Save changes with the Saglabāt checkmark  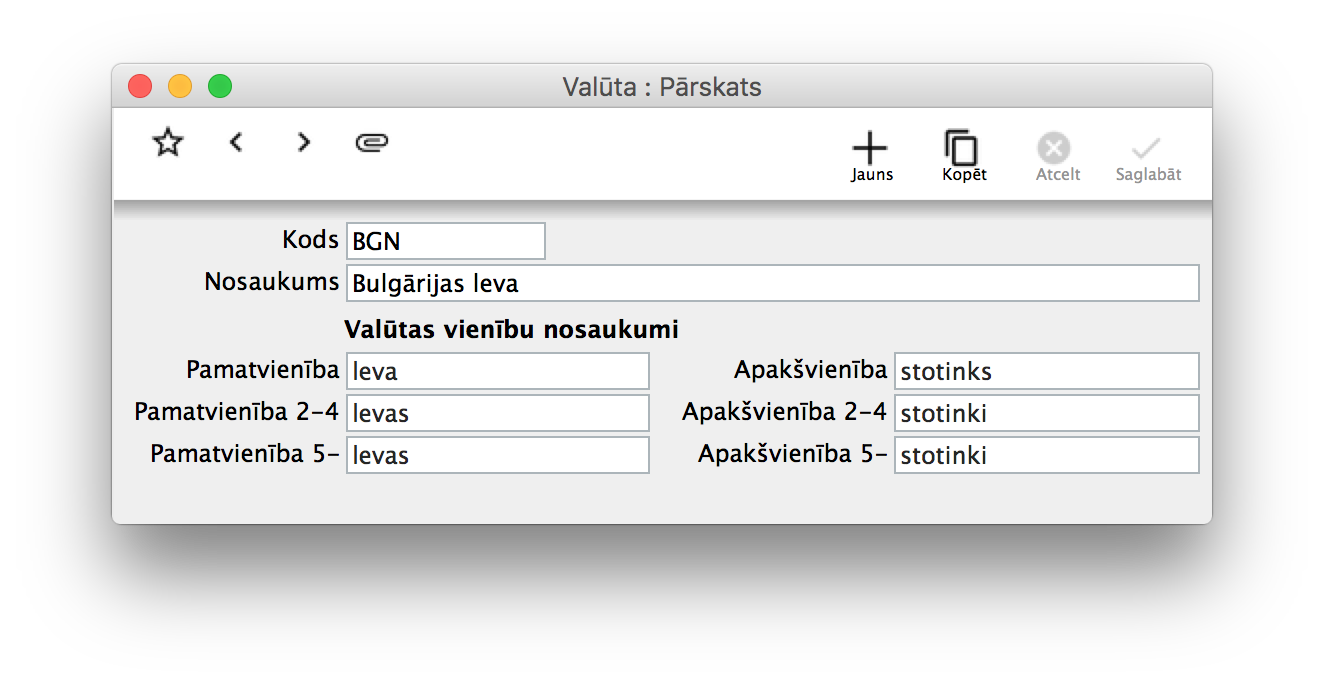point(1148,157)
